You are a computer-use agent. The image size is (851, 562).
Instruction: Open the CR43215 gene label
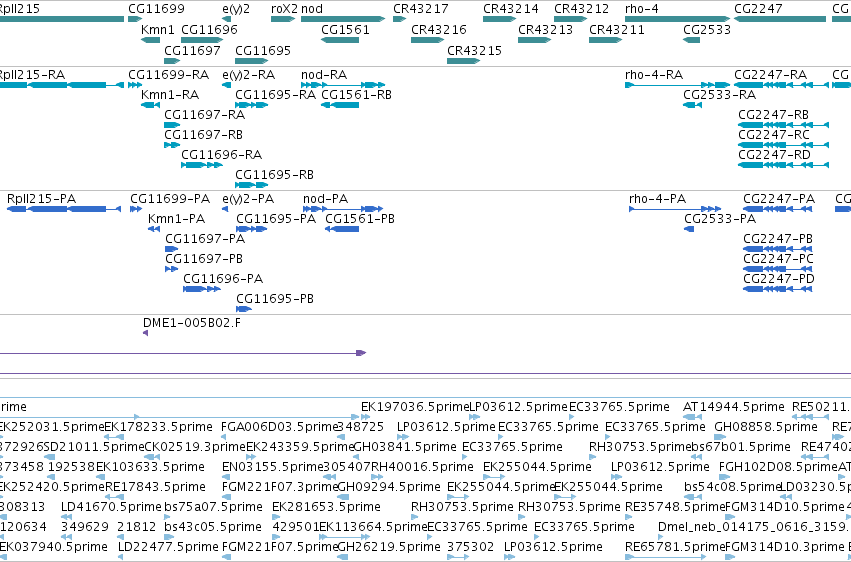coord(474,50)
